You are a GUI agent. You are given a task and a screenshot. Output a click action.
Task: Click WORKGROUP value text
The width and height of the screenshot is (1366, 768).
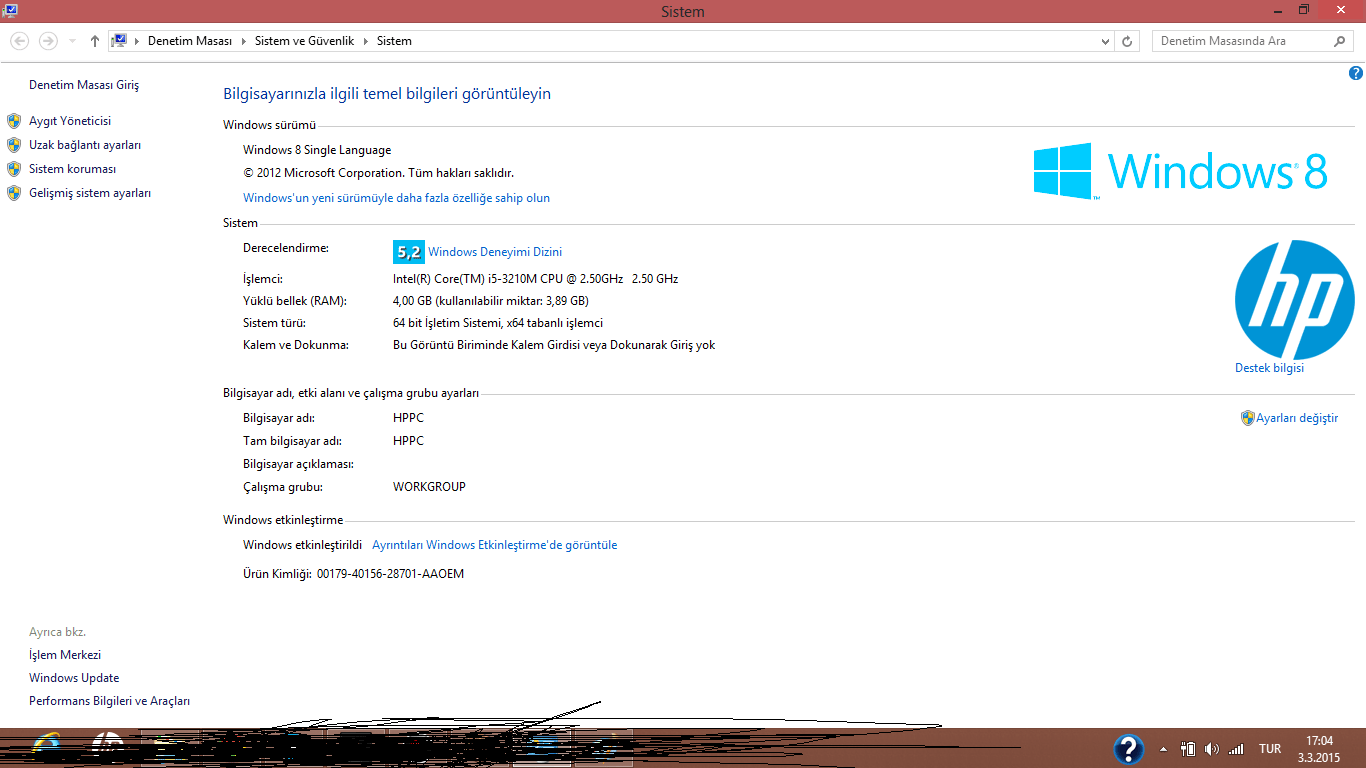click(x=429, y=487)
